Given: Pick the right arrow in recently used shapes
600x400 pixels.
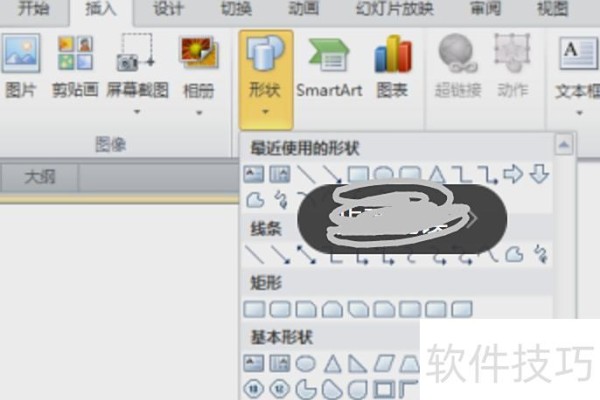Looking at the screenshot, I should pyautogui.click(x=514, y=174).
